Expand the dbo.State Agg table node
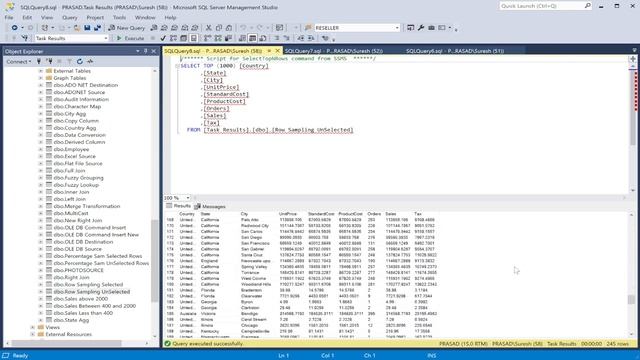Screen dimensions: 640x360 click(x=40, y=320)
